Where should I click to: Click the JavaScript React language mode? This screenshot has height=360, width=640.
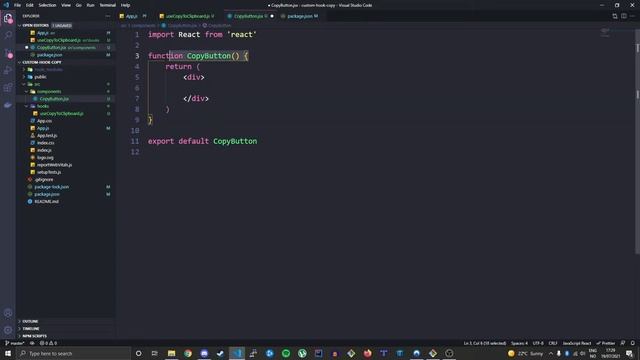[577, 343]
